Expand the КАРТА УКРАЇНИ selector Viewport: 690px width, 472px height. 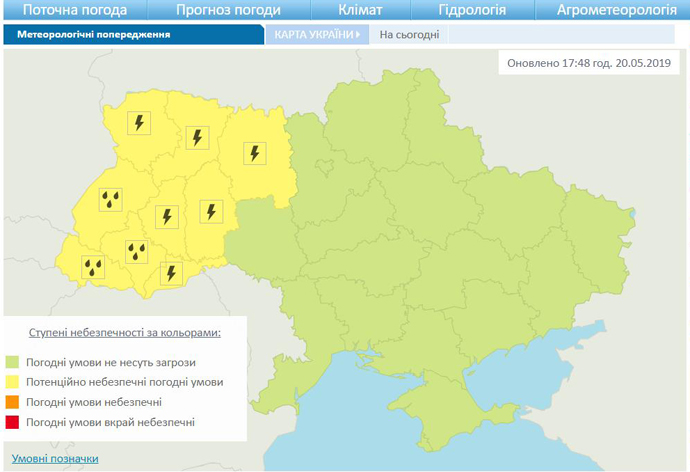[314, 34]
